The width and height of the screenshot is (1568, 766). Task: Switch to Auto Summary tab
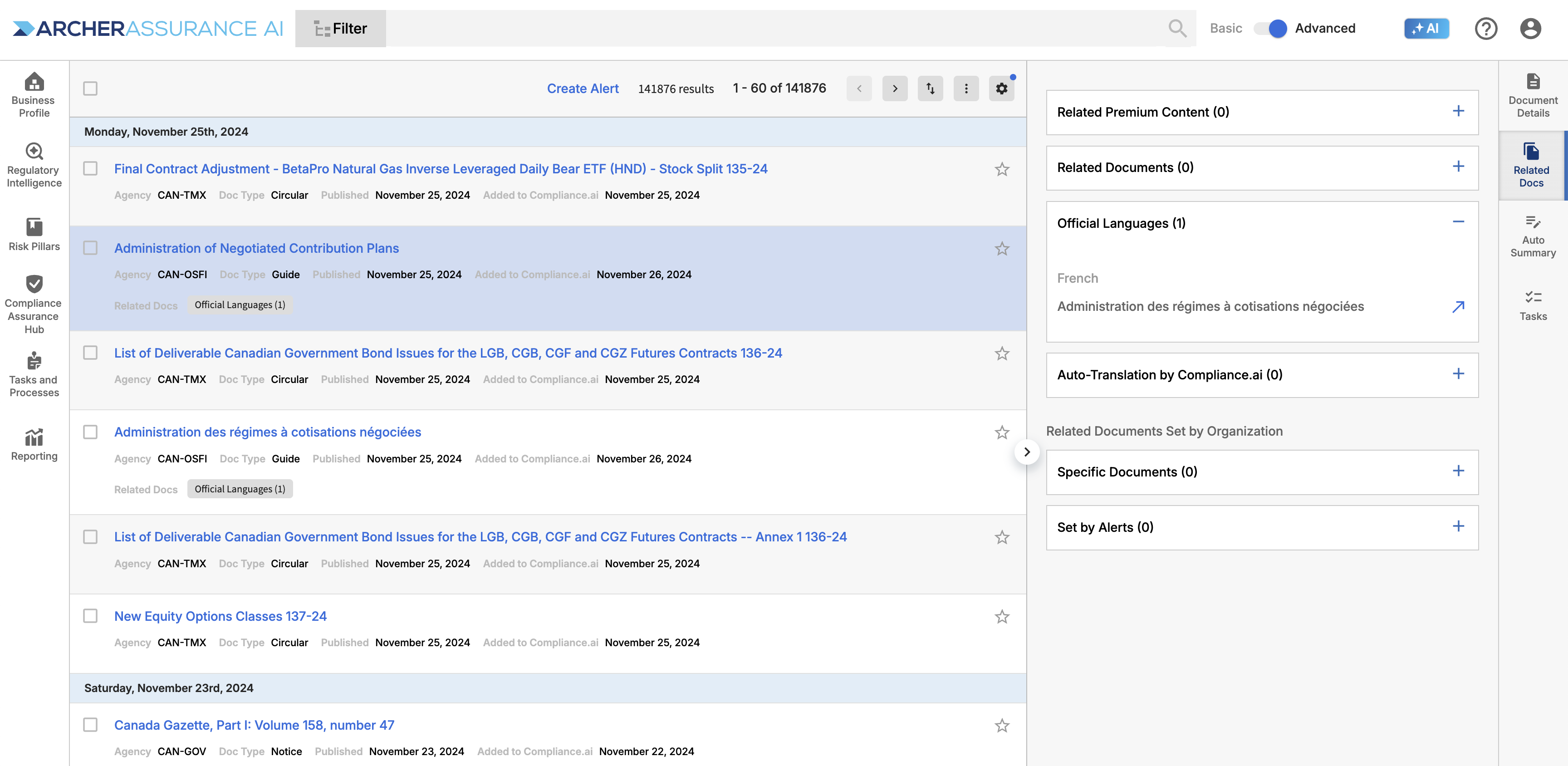tap(1533, 236)
